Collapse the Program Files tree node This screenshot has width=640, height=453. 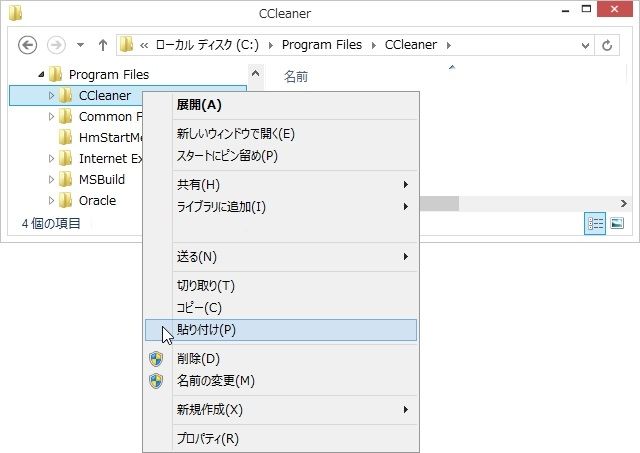click(41, 75)
